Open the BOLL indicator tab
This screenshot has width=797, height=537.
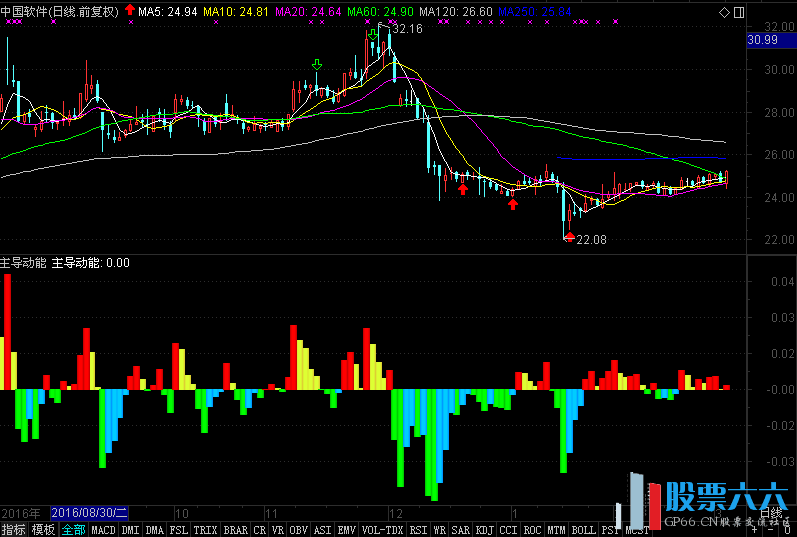point(583,530)
